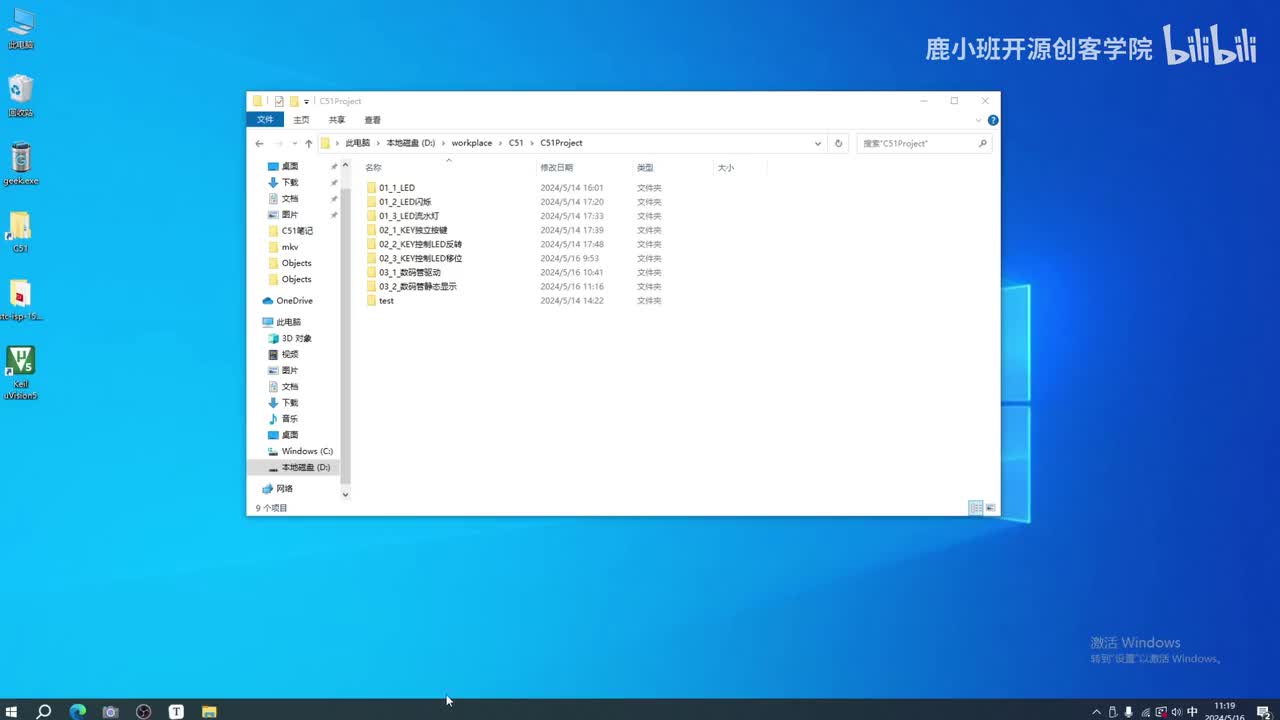Show hidden system tray icons

1096,712
